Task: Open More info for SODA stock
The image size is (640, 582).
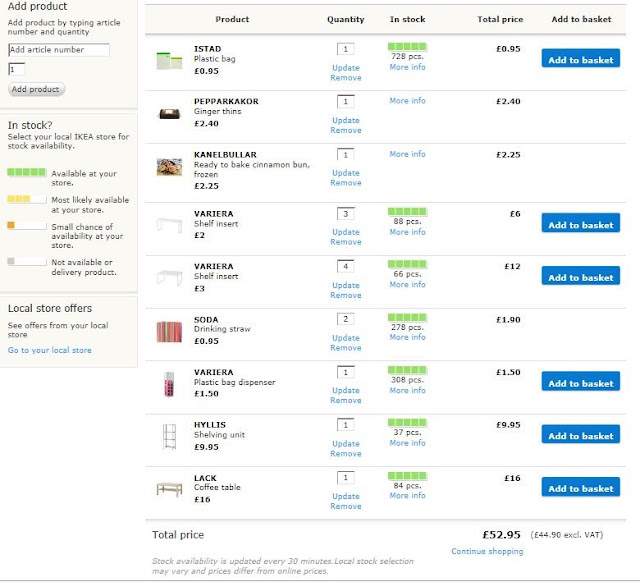Action: [x=407, y=337]
